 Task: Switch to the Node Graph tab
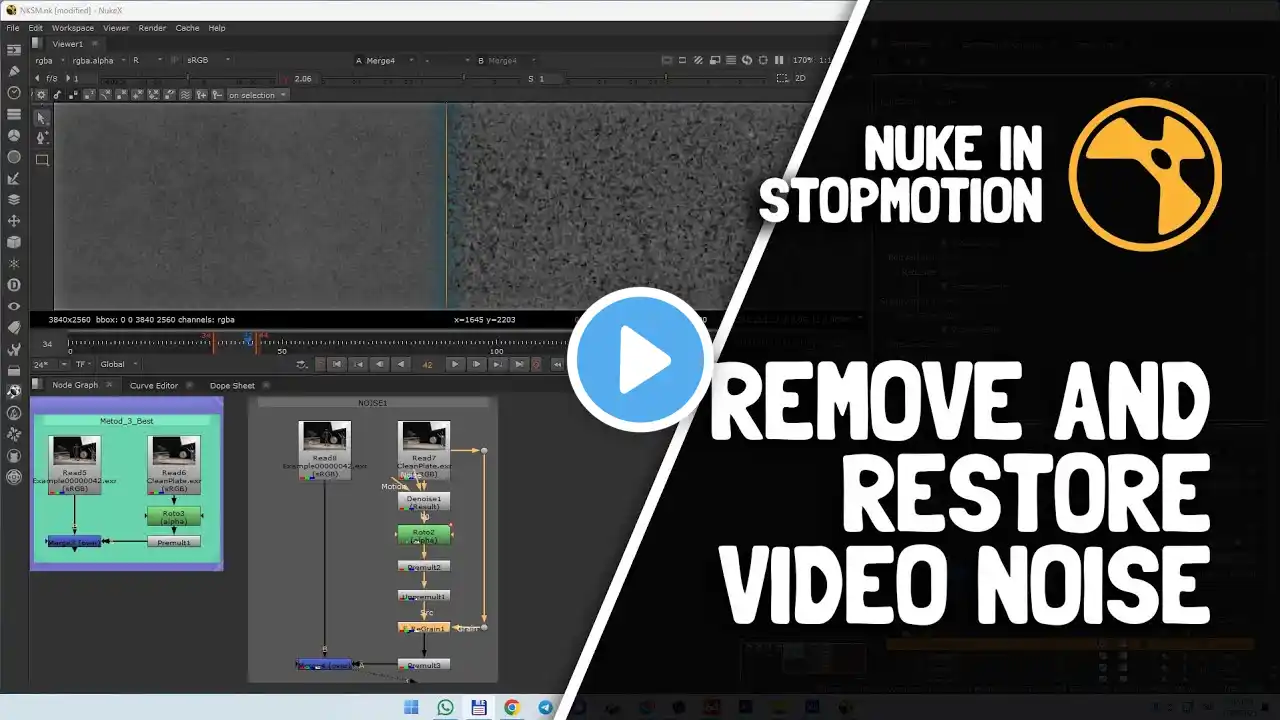[75, 385]
